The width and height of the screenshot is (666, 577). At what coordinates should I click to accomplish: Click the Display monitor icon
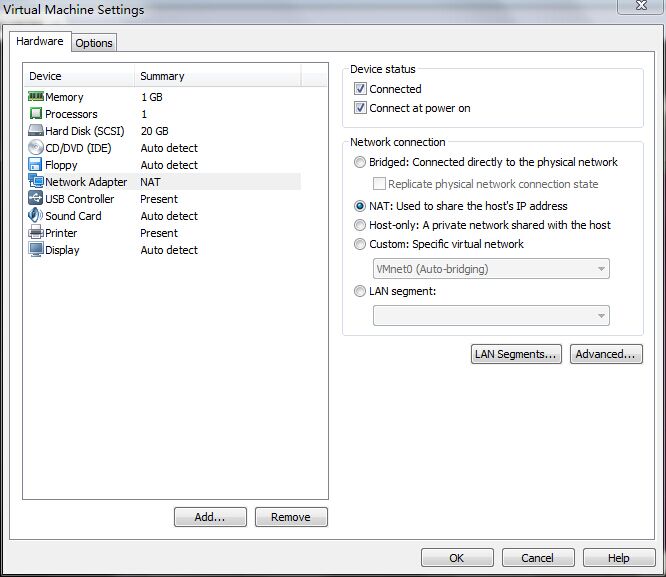(36, 249)
